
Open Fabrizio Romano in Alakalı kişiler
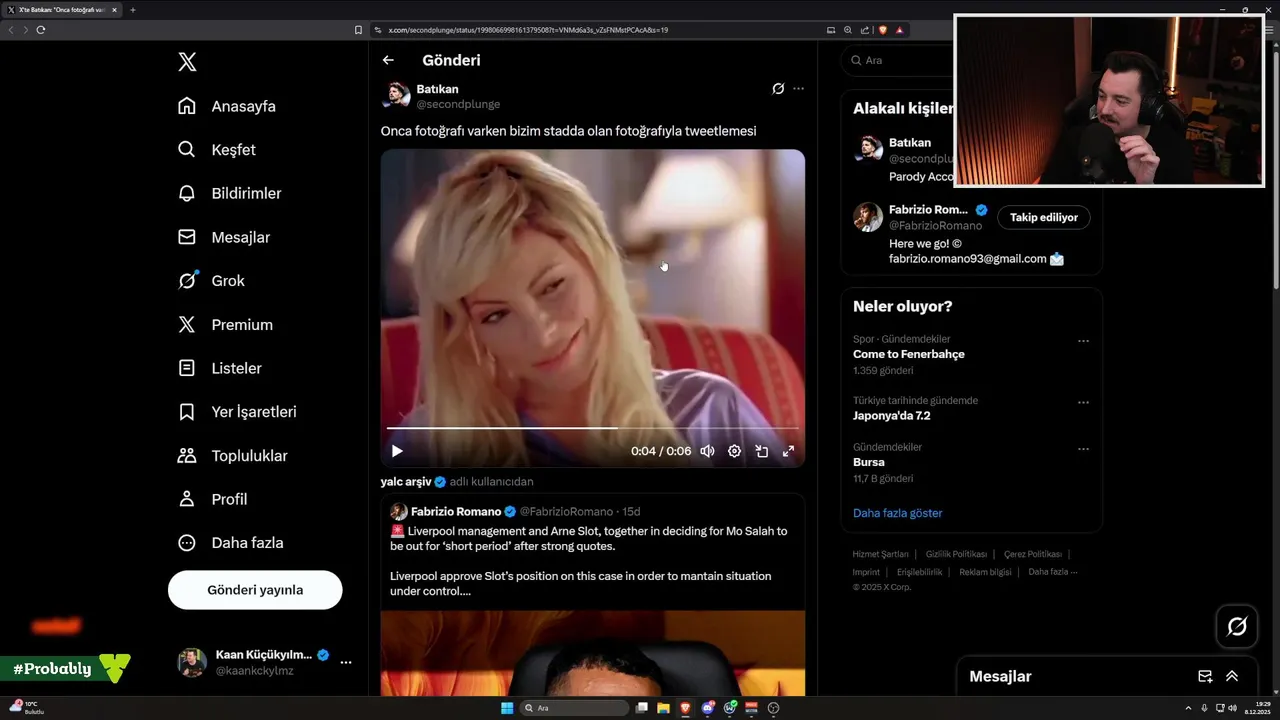pos(929,210)
